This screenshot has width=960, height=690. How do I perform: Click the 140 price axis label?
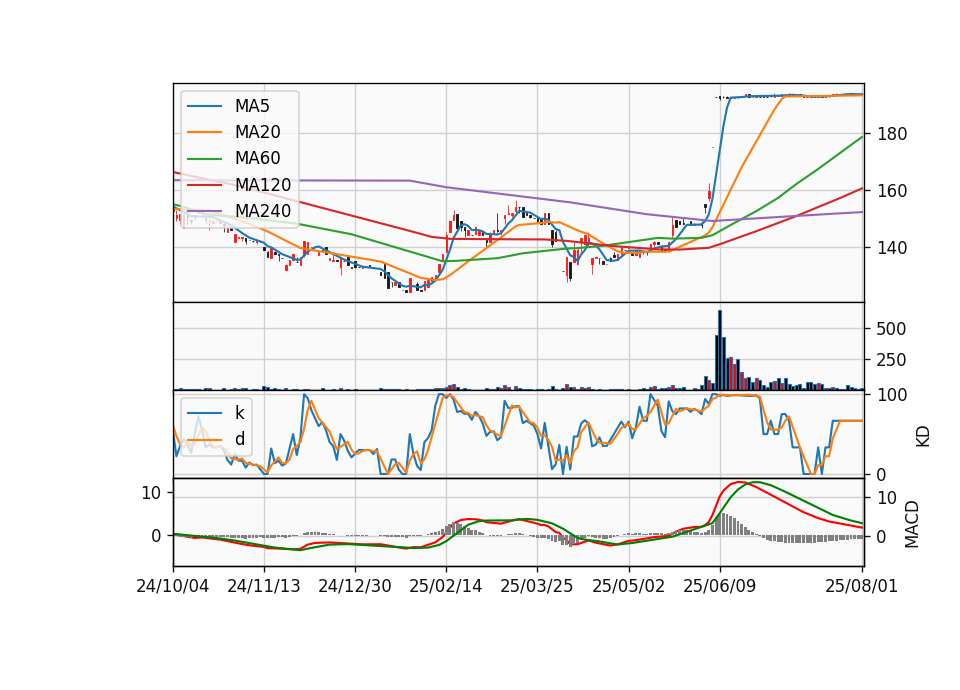[892, 248]
